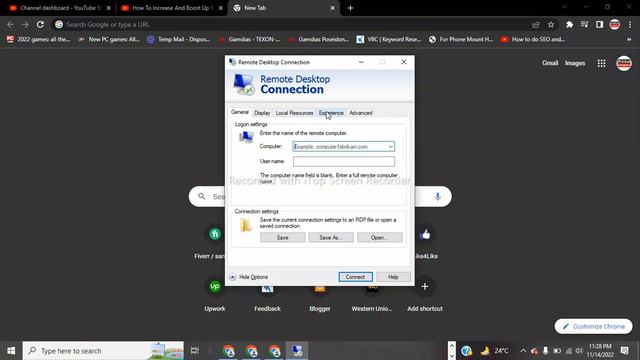Open Windows Start menu

click(x=11, y=351)
